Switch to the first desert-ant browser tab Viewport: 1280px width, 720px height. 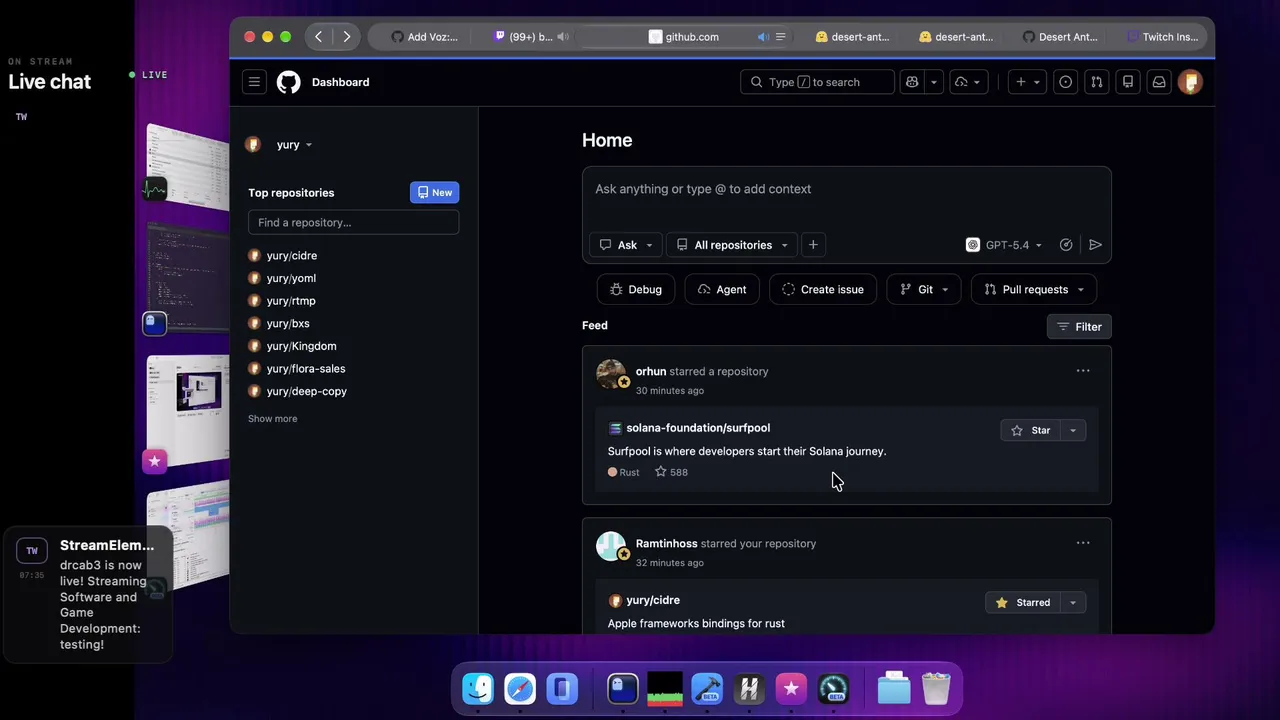click(x=852, y=37)
